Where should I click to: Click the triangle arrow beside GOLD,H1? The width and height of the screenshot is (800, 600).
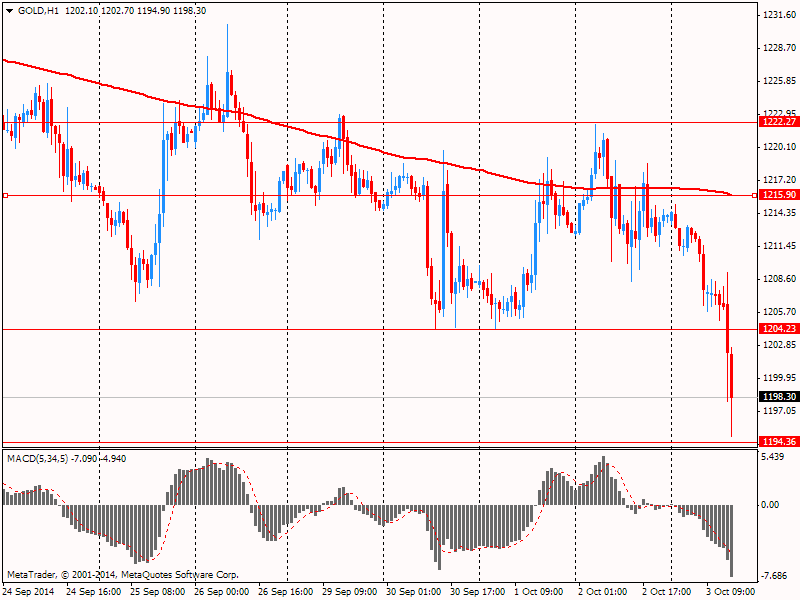click(x=8, y=10)
